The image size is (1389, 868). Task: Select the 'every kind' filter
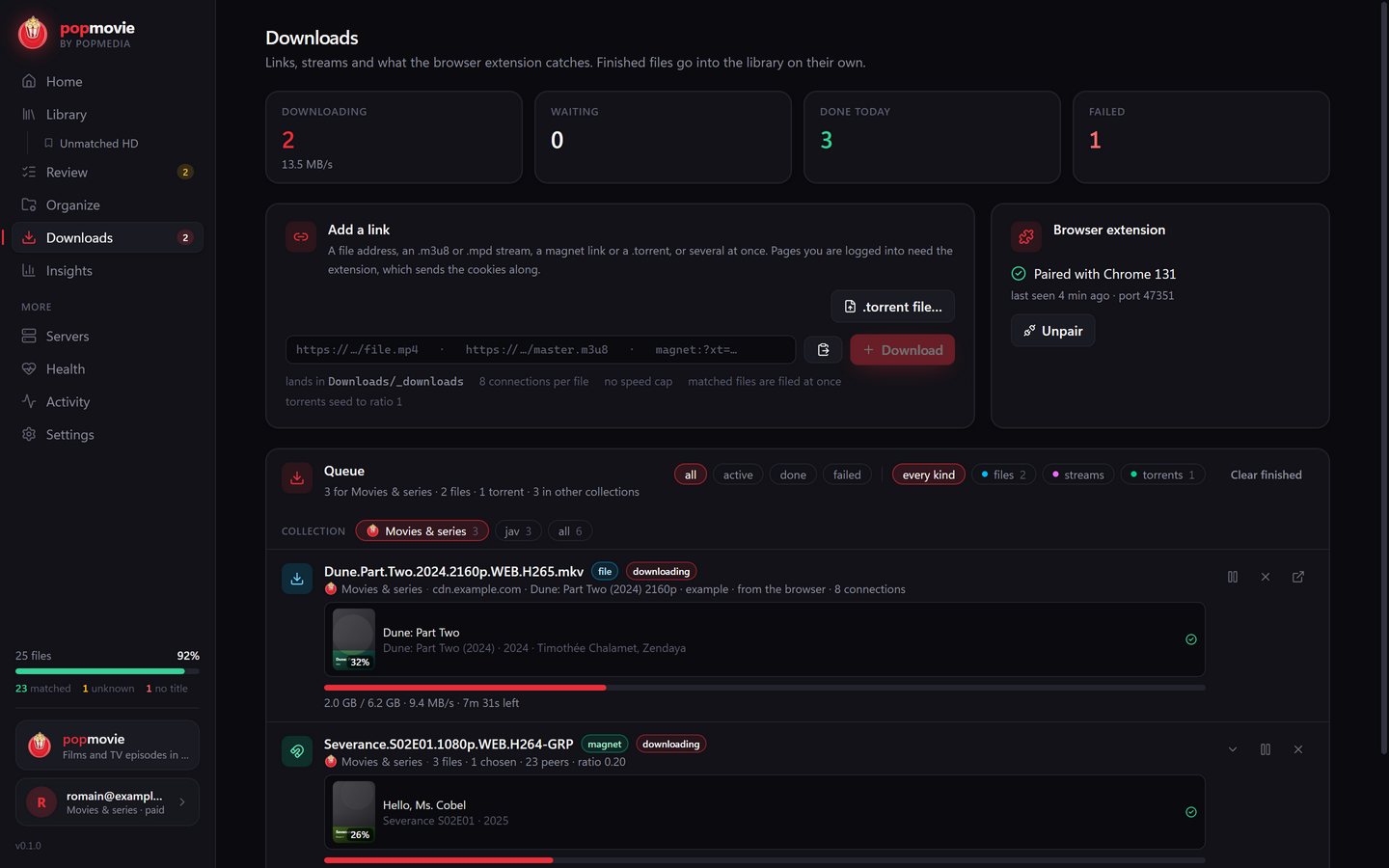pos(929,475)
